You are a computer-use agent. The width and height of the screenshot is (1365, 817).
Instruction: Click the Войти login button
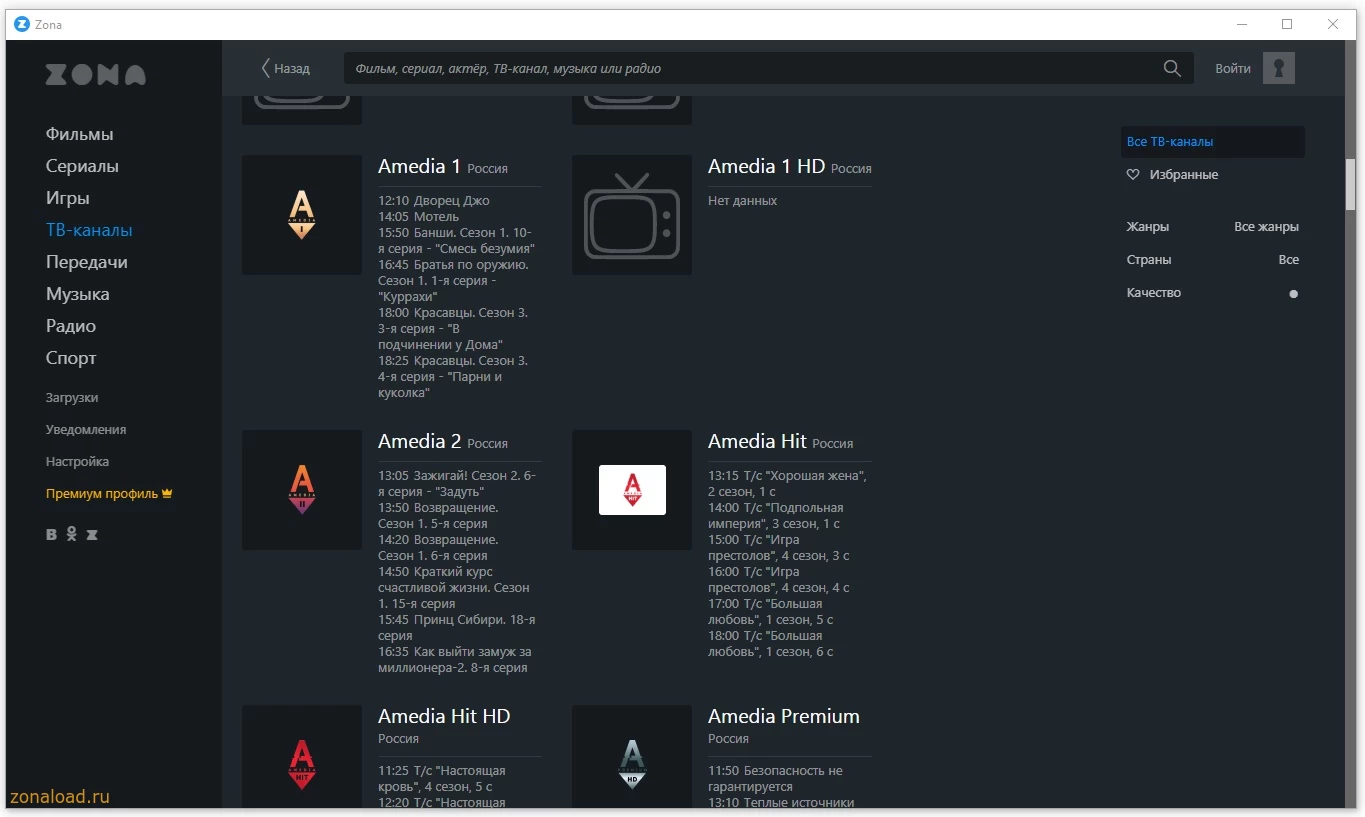point(1233,69)
